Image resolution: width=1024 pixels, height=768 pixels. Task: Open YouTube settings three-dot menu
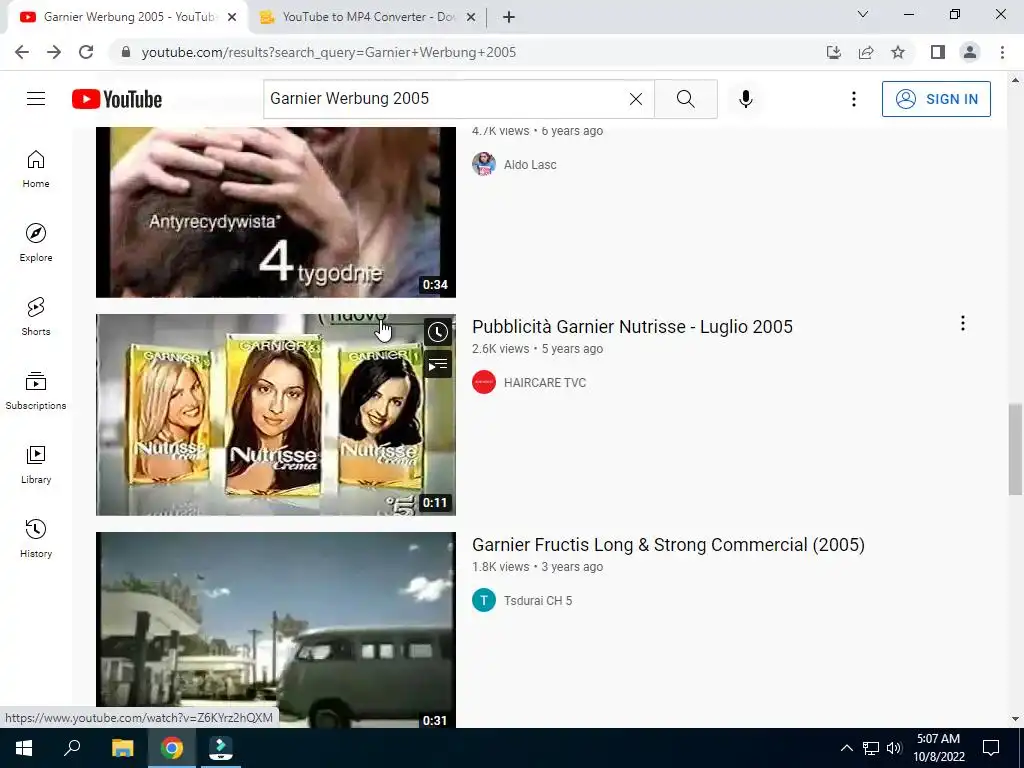[x=854, y=99]
